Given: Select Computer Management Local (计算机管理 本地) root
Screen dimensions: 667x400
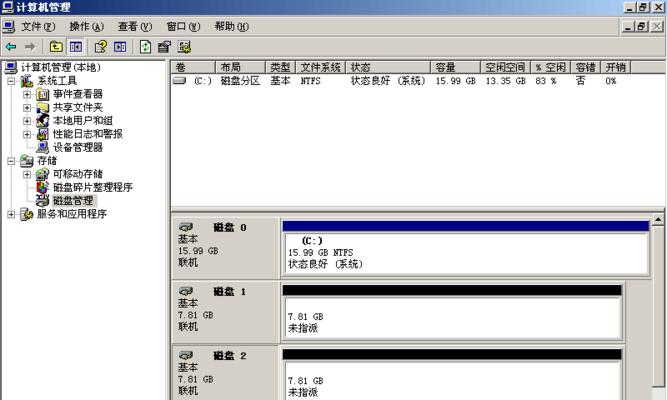Looking at the screenshot, I should (61, 67).
